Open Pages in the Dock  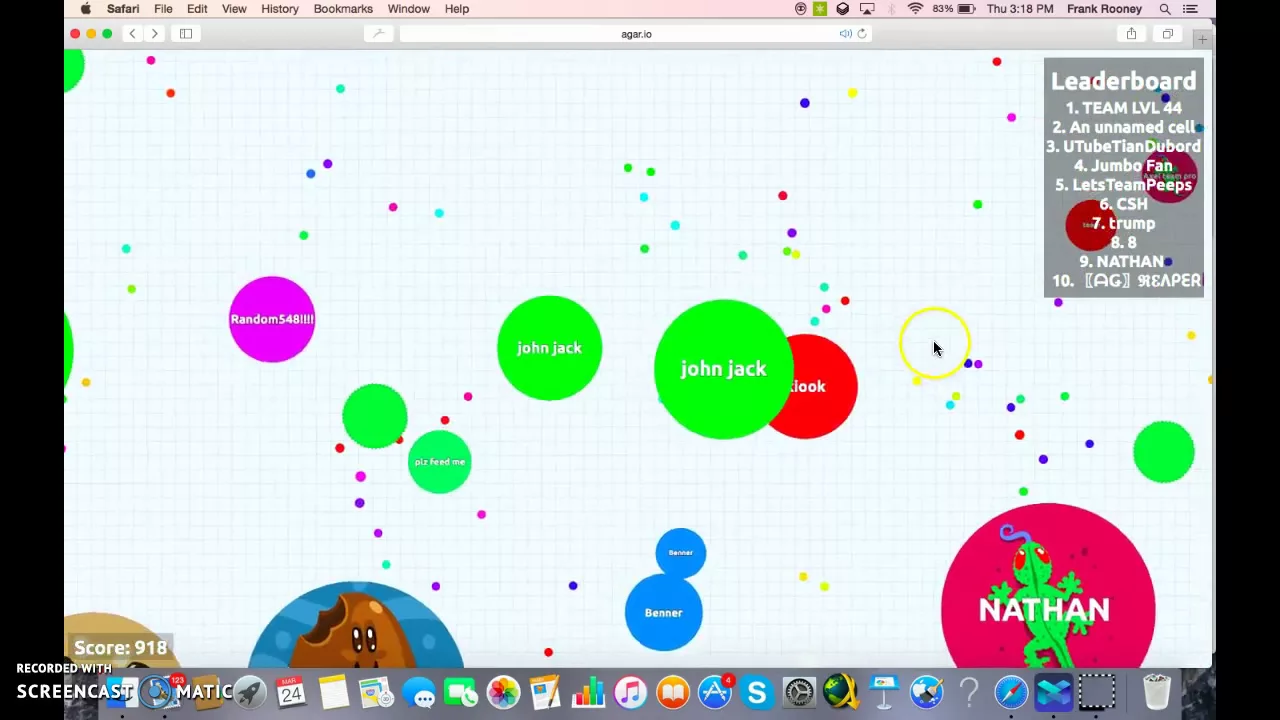[545, 692]
